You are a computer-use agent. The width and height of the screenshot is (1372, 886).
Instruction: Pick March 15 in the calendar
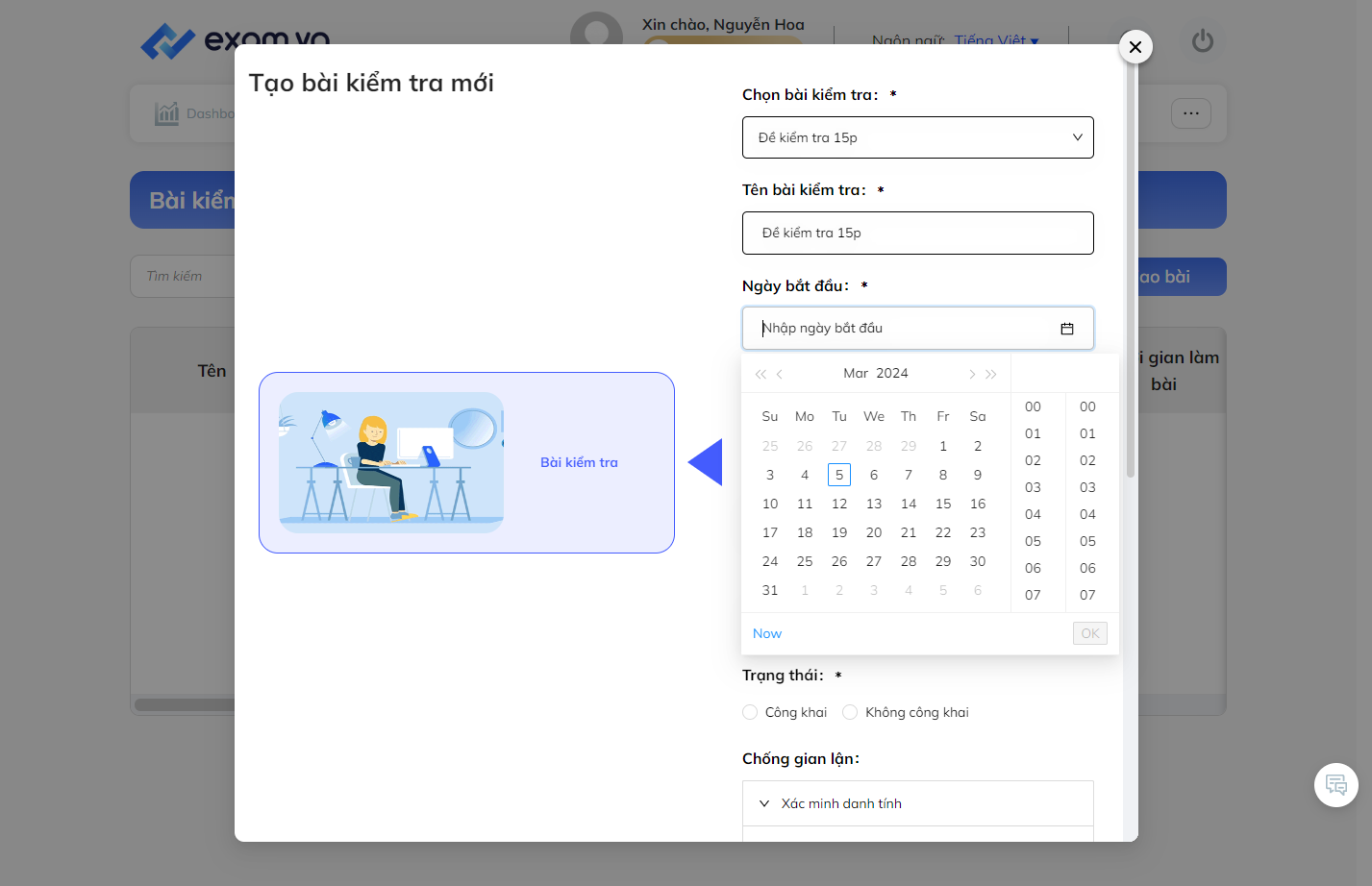tap(943, 504)
